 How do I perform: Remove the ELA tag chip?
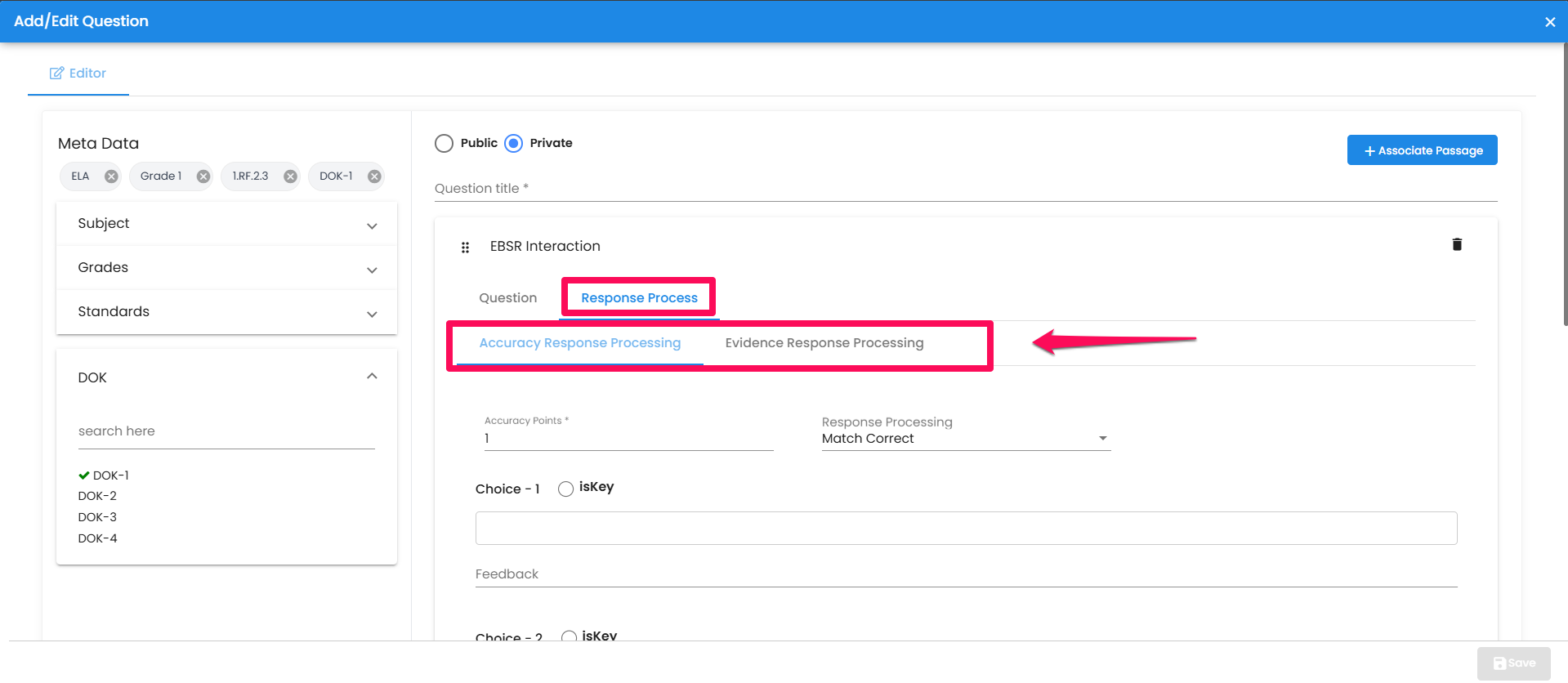(x=111, y=176)
